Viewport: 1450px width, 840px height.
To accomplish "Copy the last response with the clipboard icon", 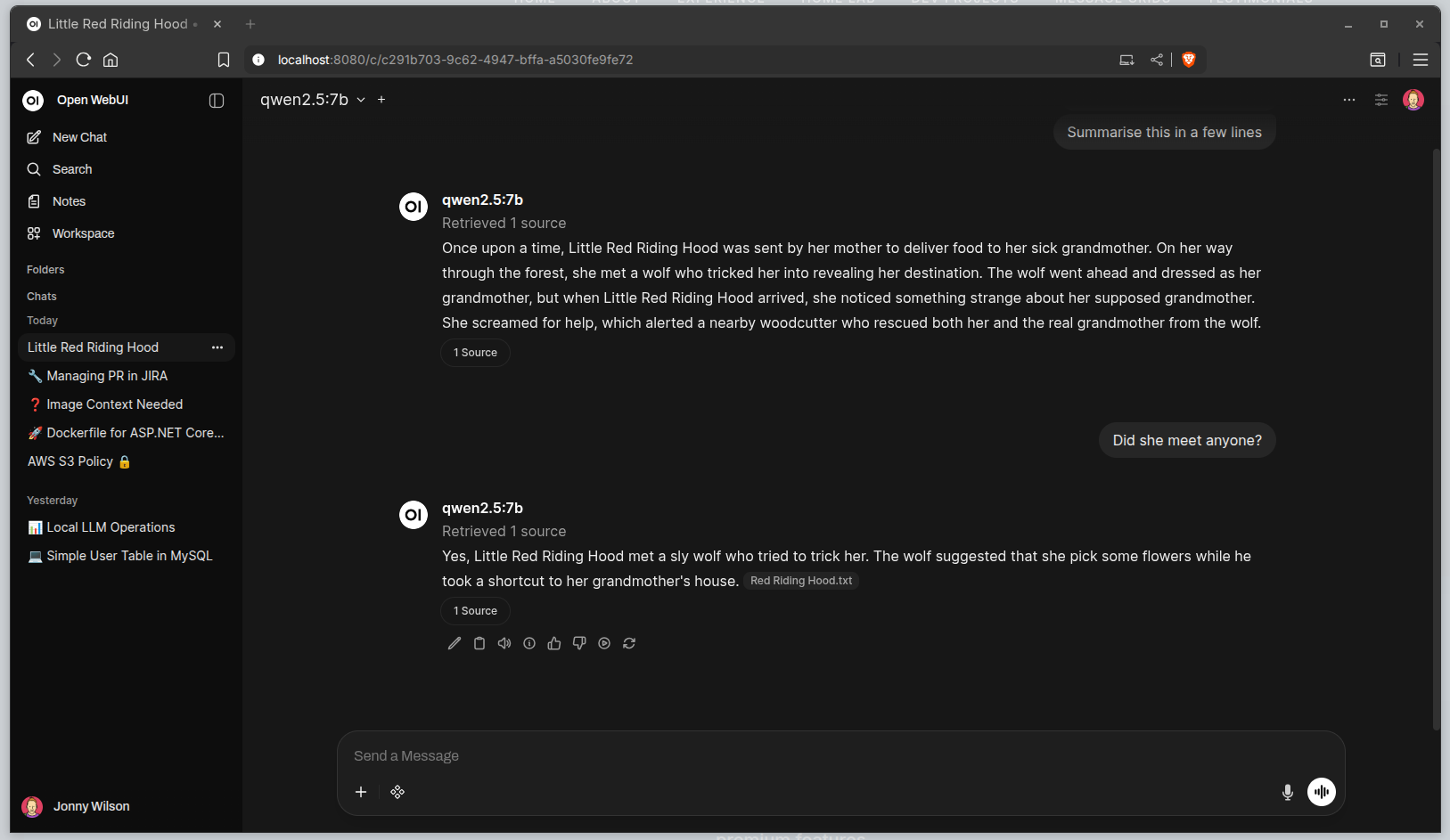I will pyautogui.click(x=479, y=643).
